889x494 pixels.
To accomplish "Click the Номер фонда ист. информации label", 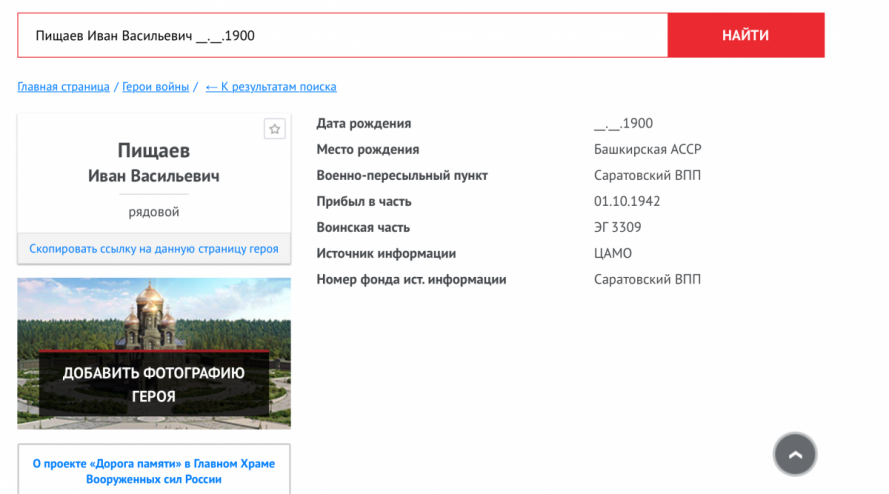I will (411, 280).
